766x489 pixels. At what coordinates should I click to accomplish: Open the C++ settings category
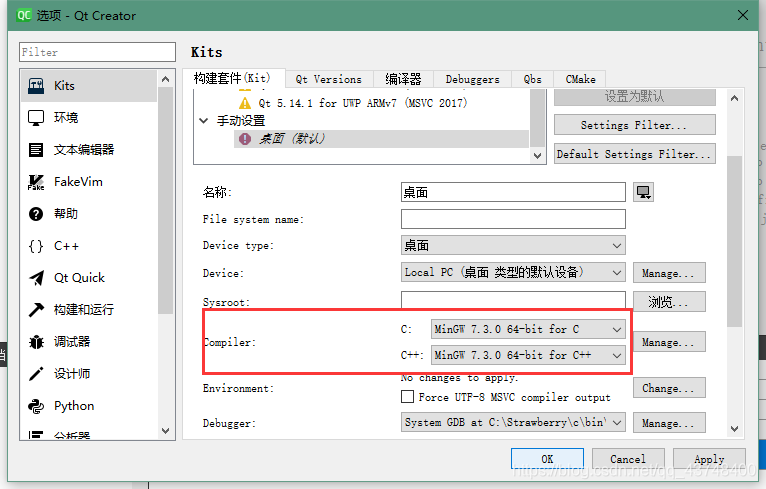(89, 246)
